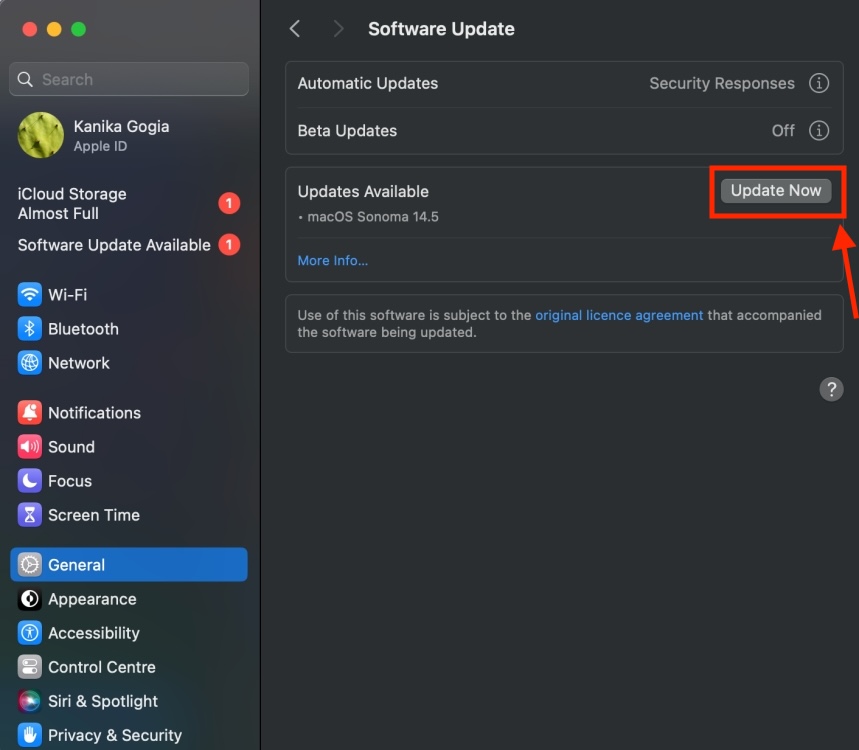Click the help question mark button
The image size is (859, 750).
(831, 389)
